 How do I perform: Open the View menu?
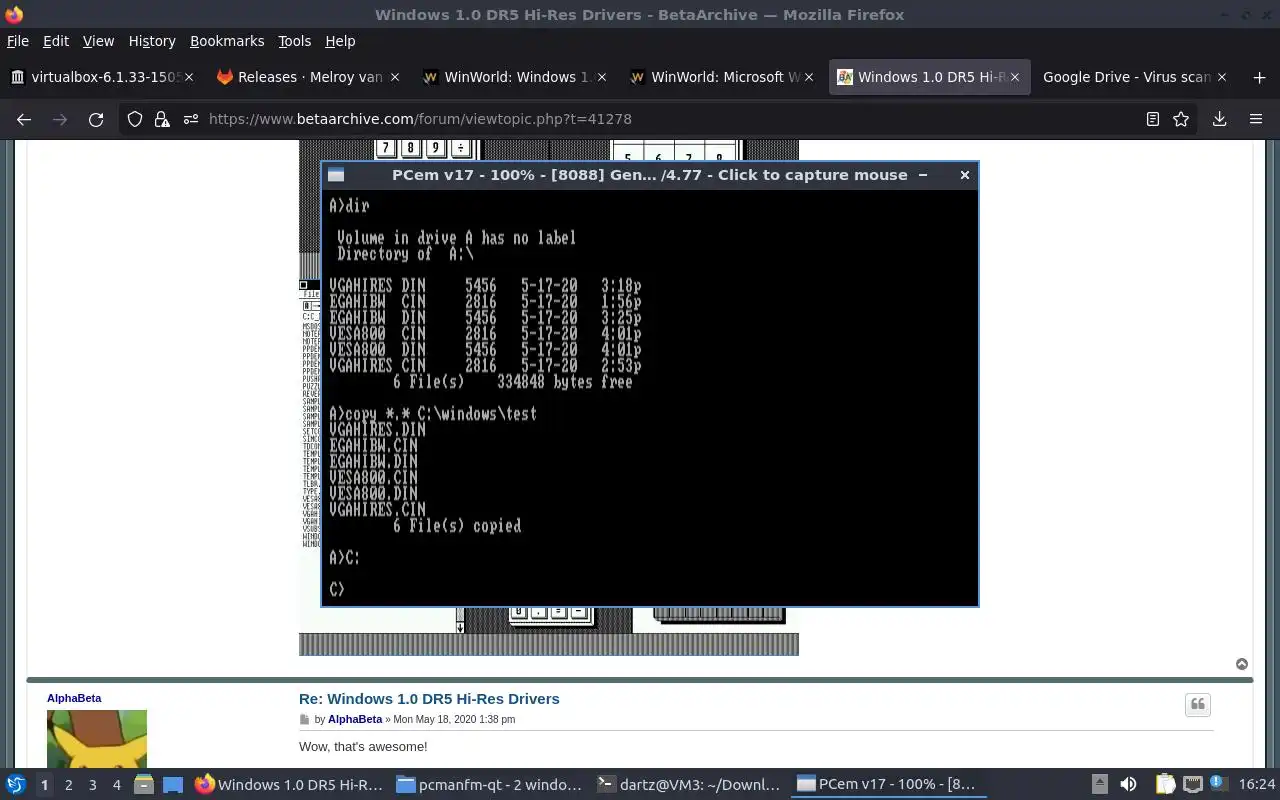tap(98, 41)
